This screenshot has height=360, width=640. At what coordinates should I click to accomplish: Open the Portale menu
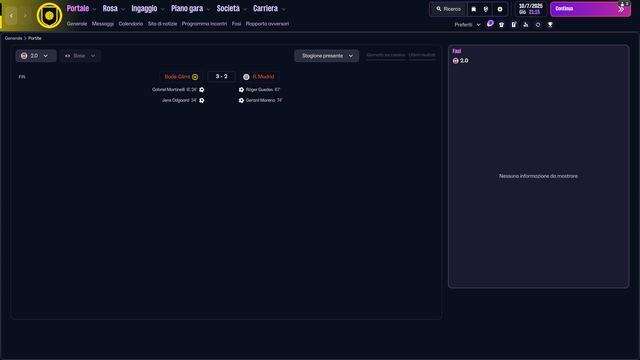(78, 9)
